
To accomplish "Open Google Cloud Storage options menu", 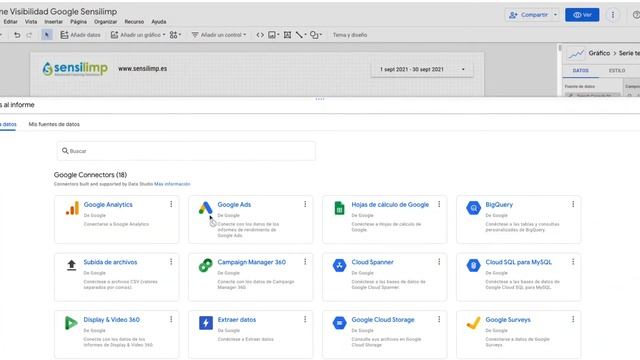I will pos(439,319).
